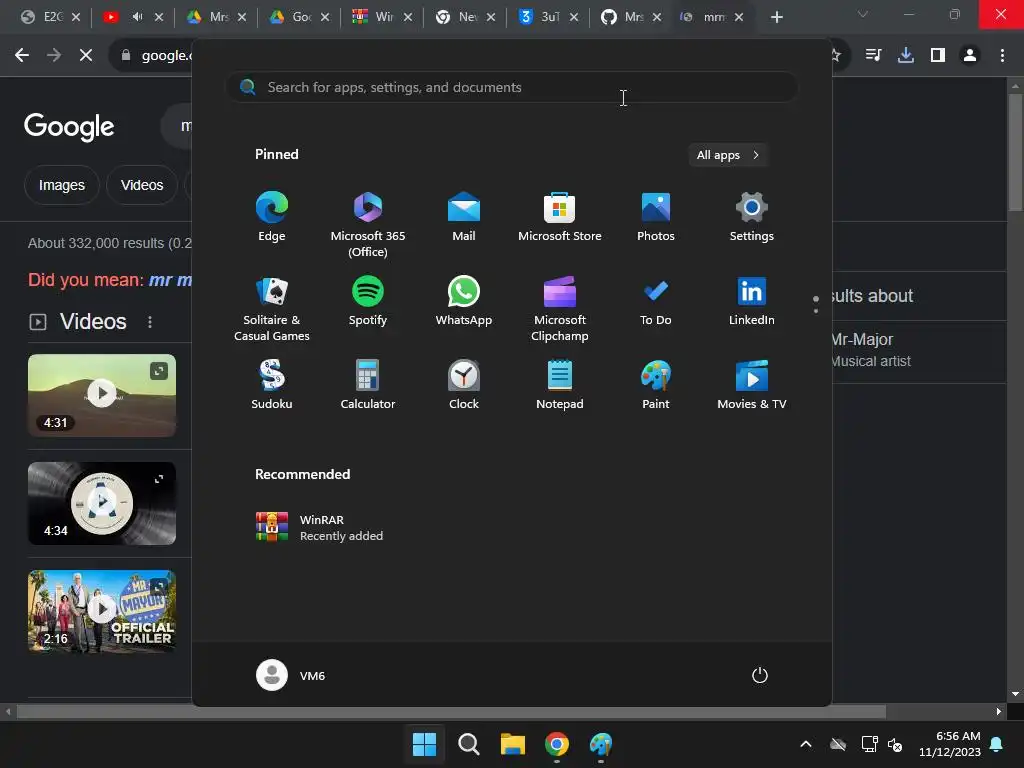Switch to Chrome on the taskbar
The height and width of the screenshot is (768, 1024).
[556, 744]
